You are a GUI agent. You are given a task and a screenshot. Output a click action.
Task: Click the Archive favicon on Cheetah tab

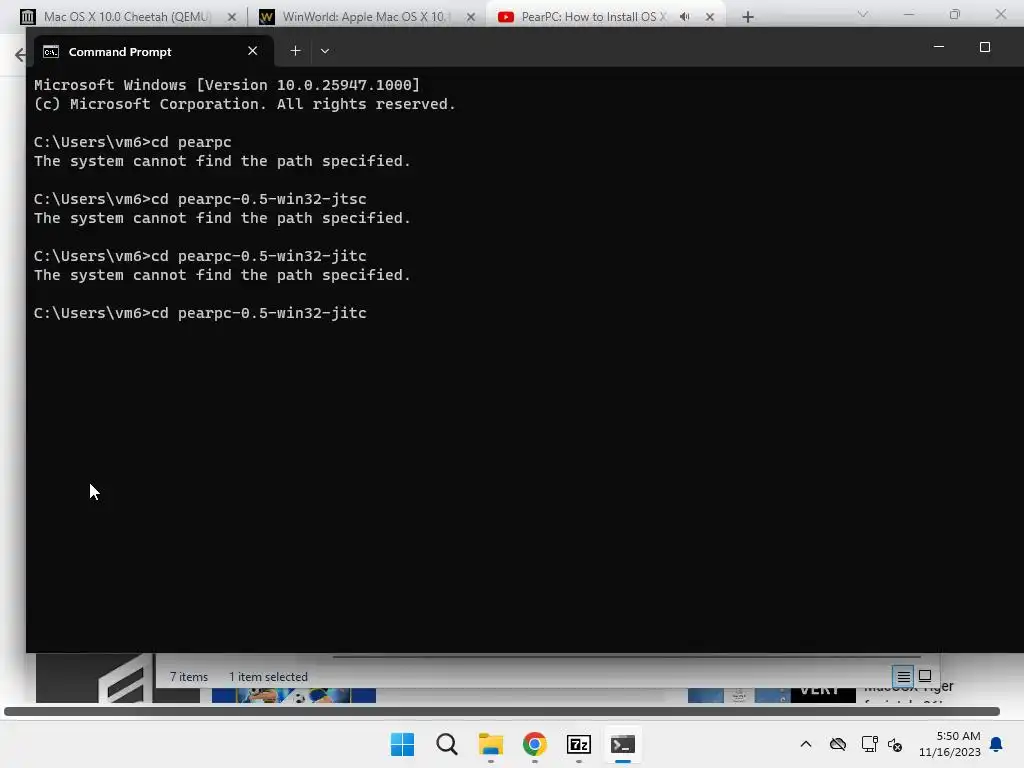pos(27,17)
